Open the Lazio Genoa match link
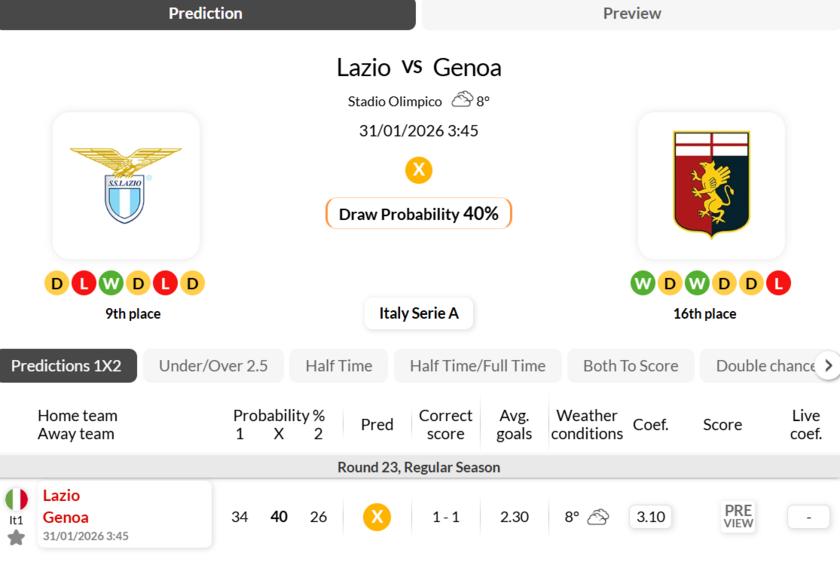This screenshot has height=565, width=840. click(x=66, y=507)
